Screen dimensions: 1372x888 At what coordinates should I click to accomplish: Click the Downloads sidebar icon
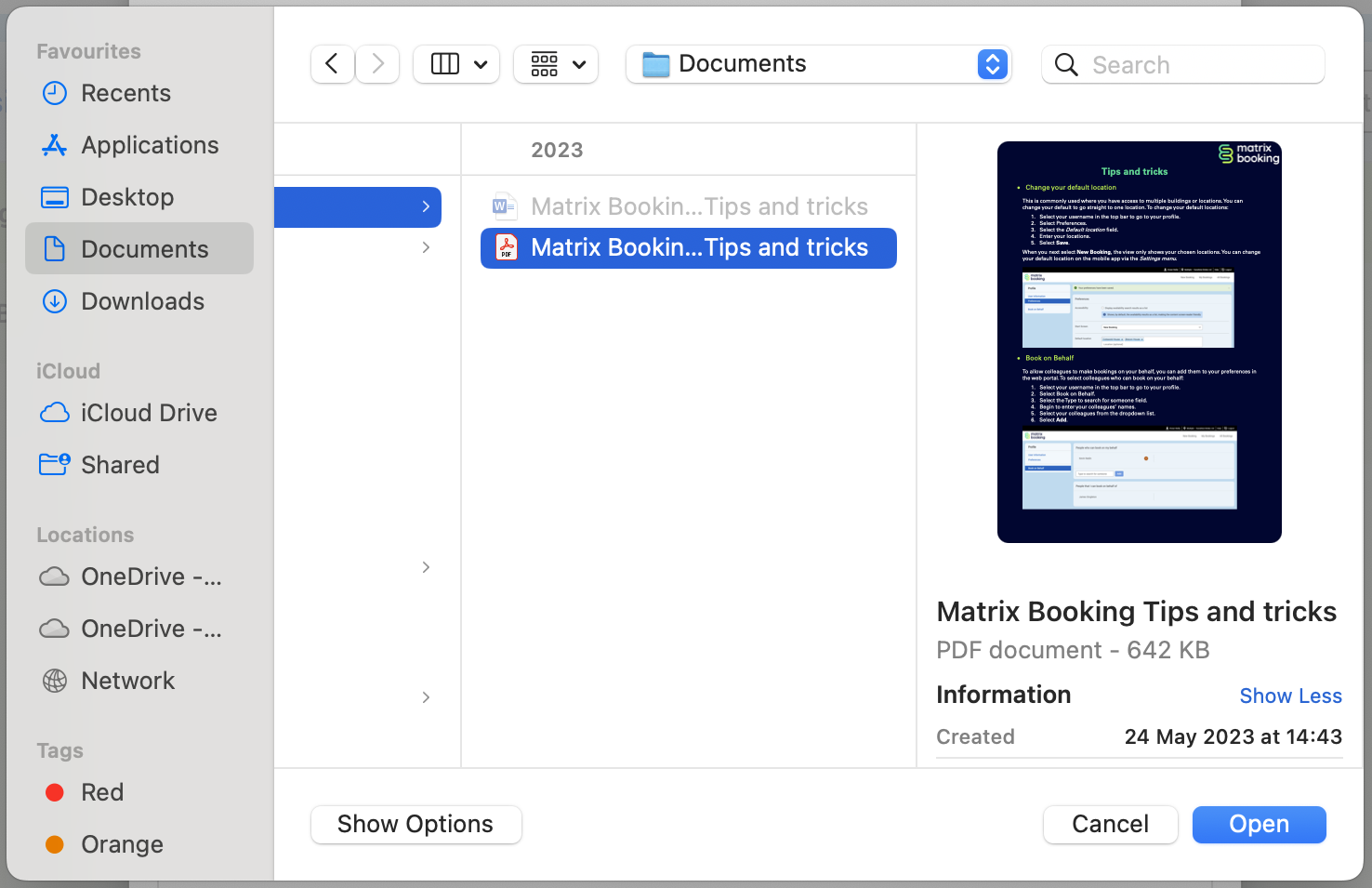point(55,301)
